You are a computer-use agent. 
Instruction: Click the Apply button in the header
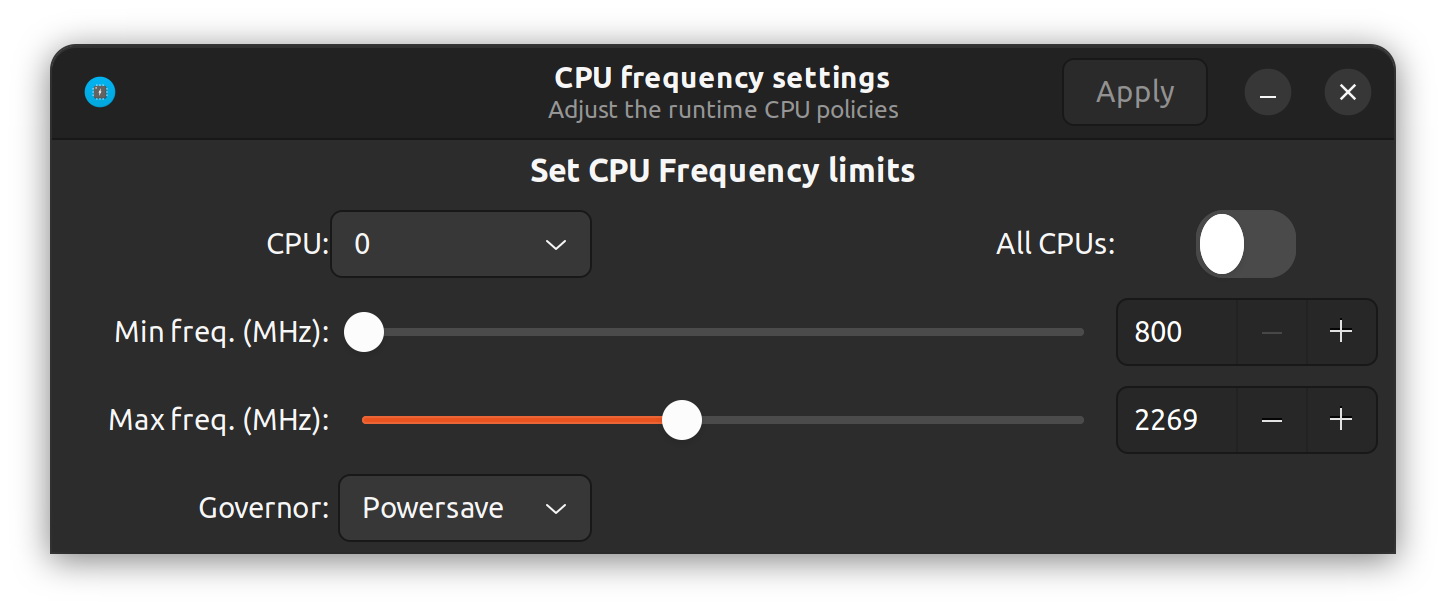pos(1134,93)
